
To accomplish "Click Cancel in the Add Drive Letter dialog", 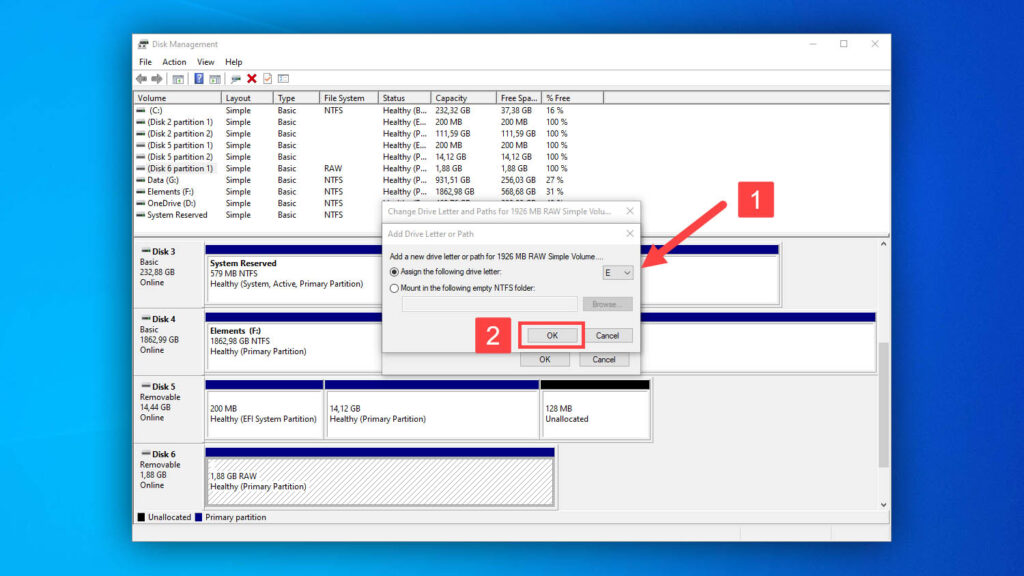I will click(608, 334).
